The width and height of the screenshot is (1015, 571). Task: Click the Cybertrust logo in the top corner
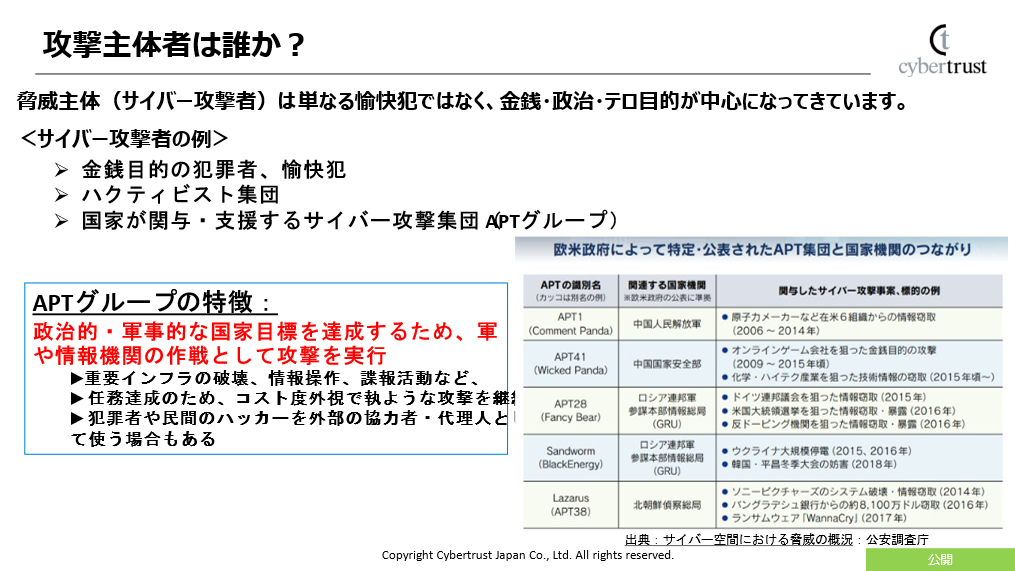coord(941,50)
